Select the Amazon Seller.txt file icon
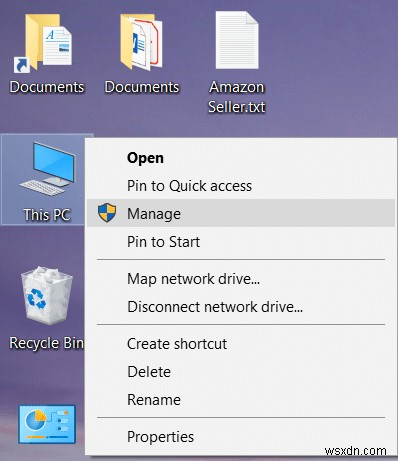Image resolution: width=398 pixels, height=461 pixels. click(x=237, y=40)
